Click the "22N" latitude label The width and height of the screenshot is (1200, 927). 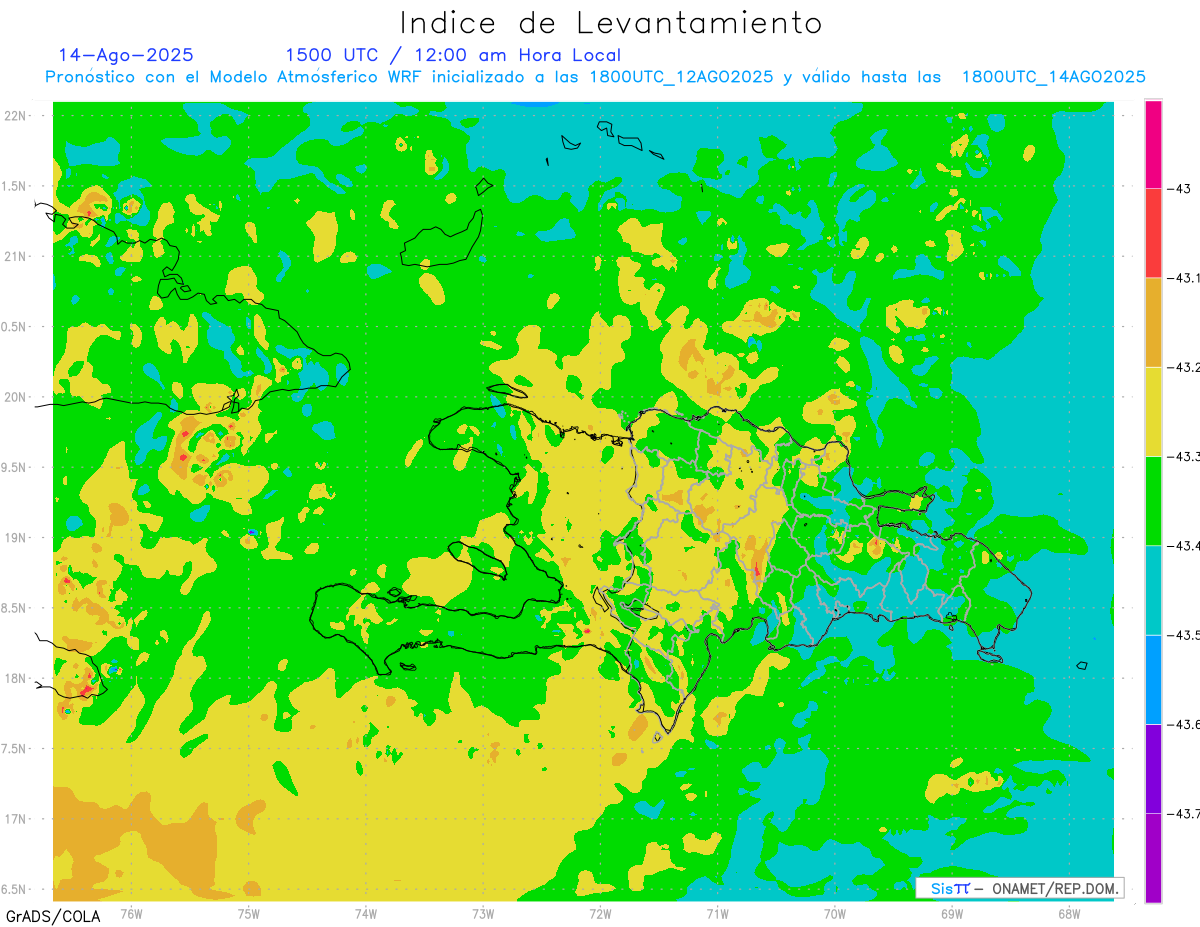17,115
